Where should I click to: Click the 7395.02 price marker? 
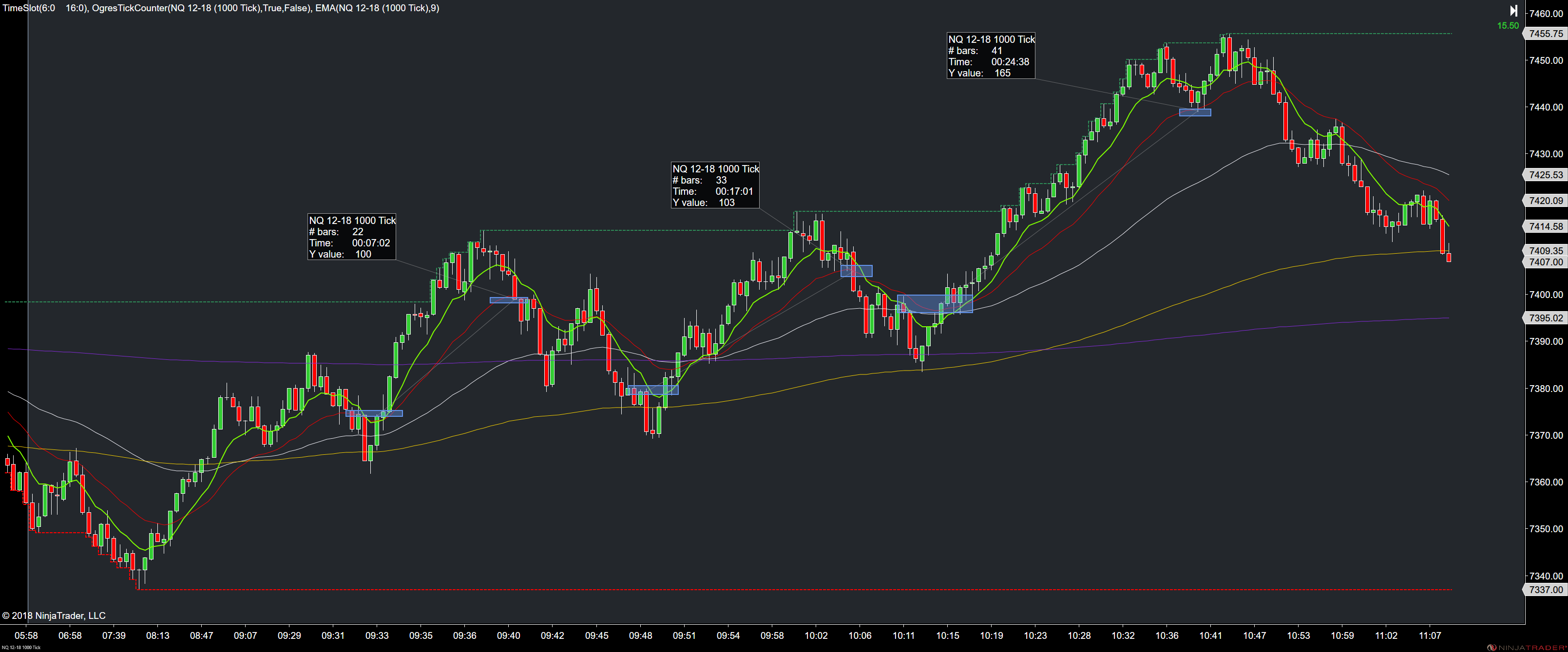tap(1546, 318)
